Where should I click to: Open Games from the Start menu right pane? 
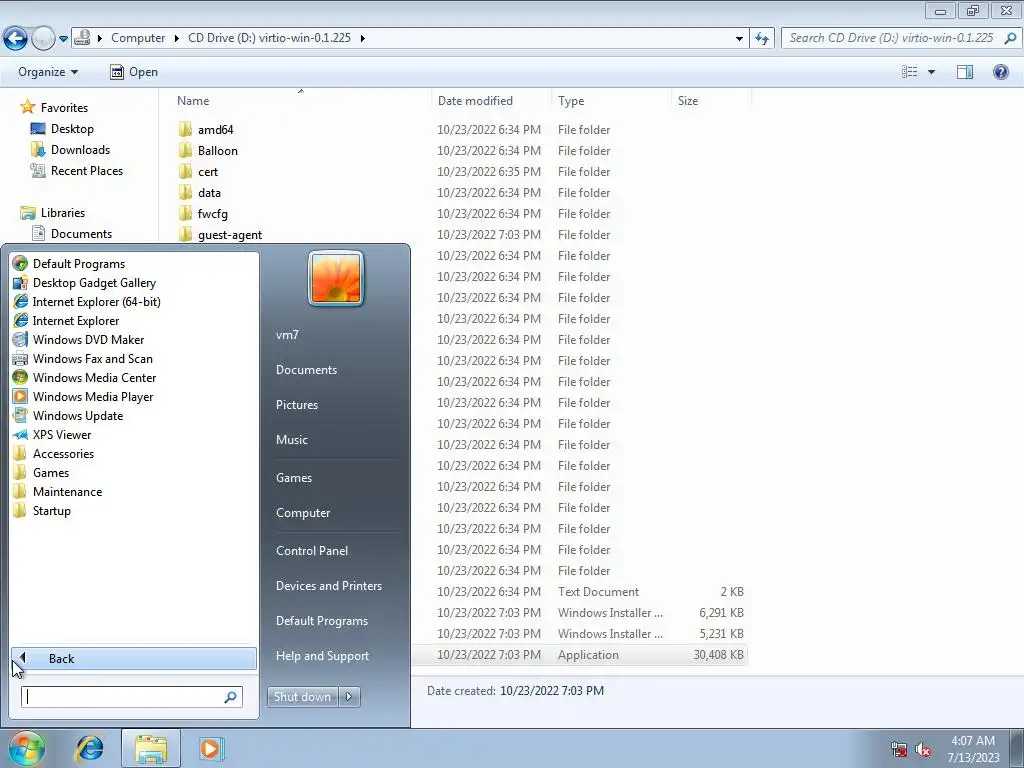tap(294, 478)
